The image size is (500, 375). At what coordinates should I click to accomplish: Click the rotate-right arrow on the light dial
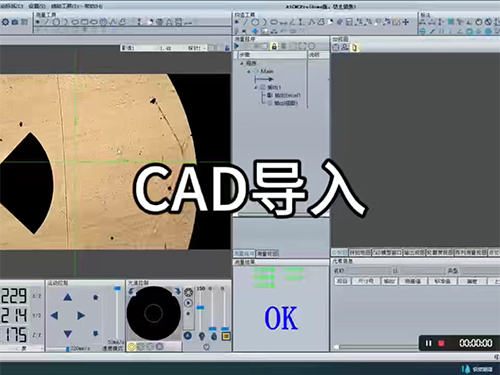pyautogui.click(x=177, y=292)
